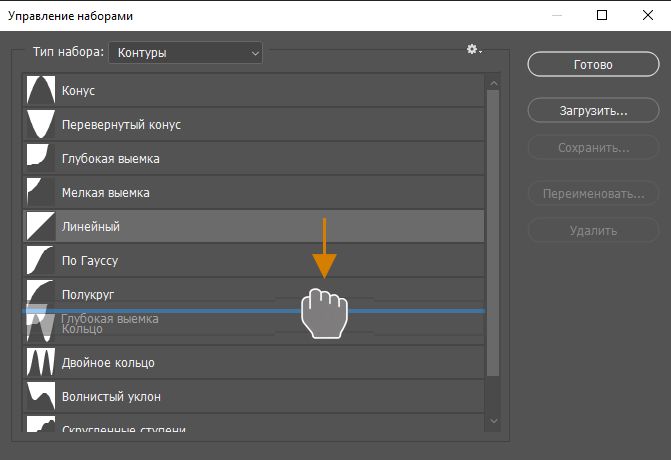Click the Двойное кольцо contour thumbnail
This screenshot has height=460, width=671.
[x=40, y=362]
